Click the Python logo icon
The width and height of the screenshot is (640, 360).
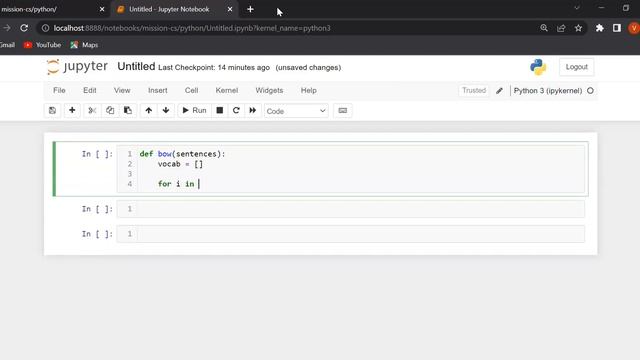click(x=538, y=67)
